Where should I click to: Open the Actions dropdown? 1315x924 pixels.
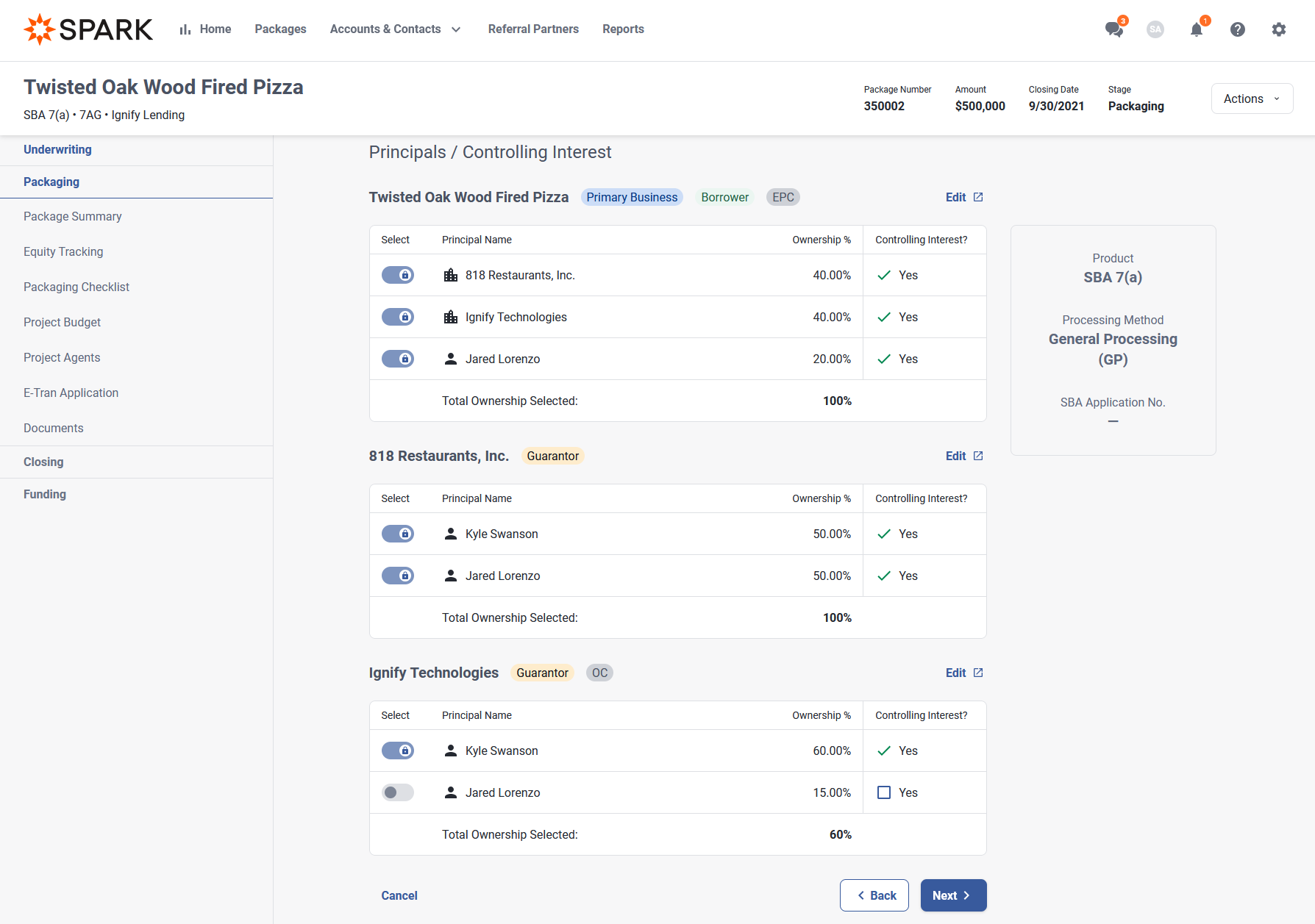point(1252,99)
